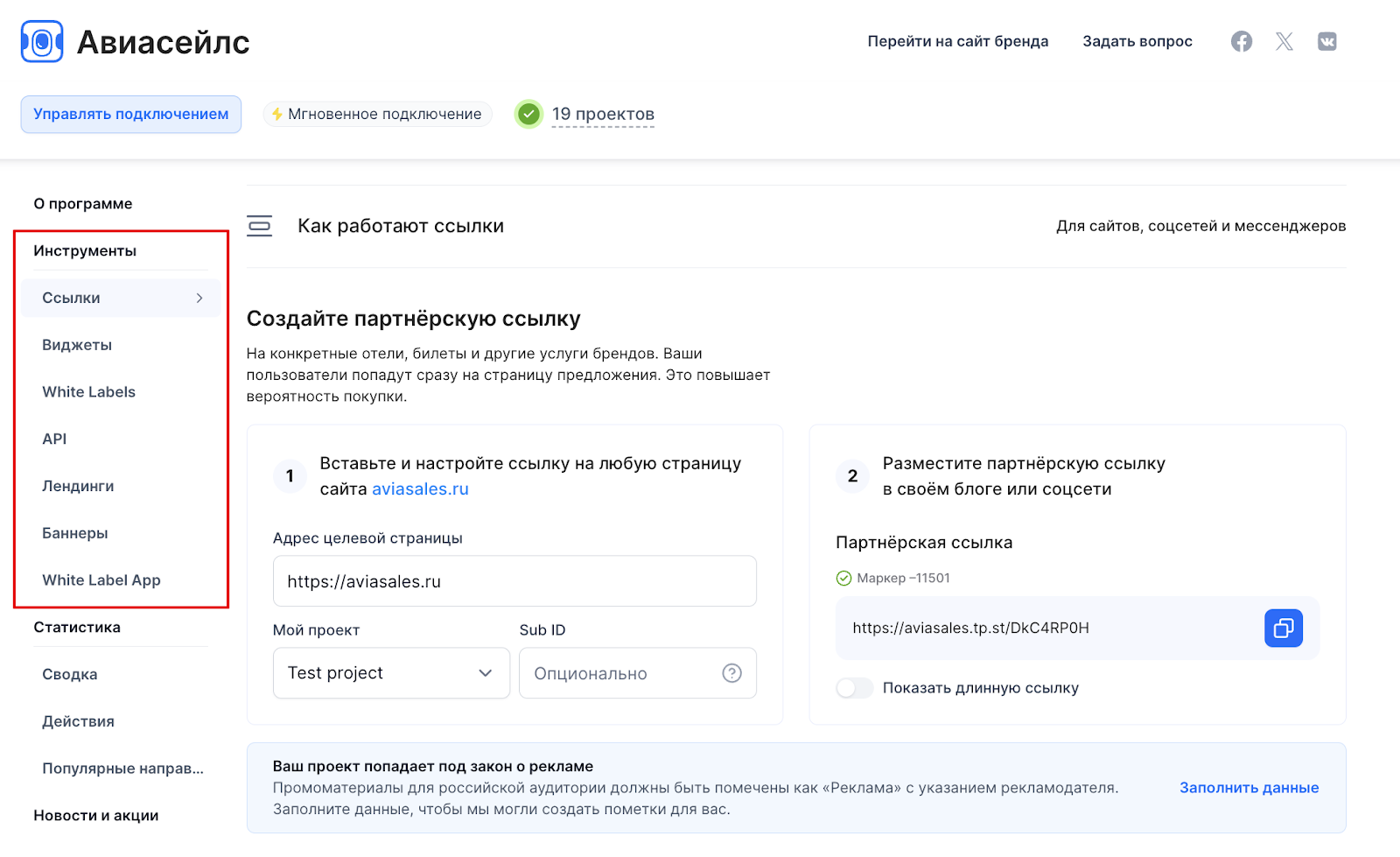Open the X (Twitter) social icon
Viewport: 1400px width, 857px height.
[x=1284, y=41]
